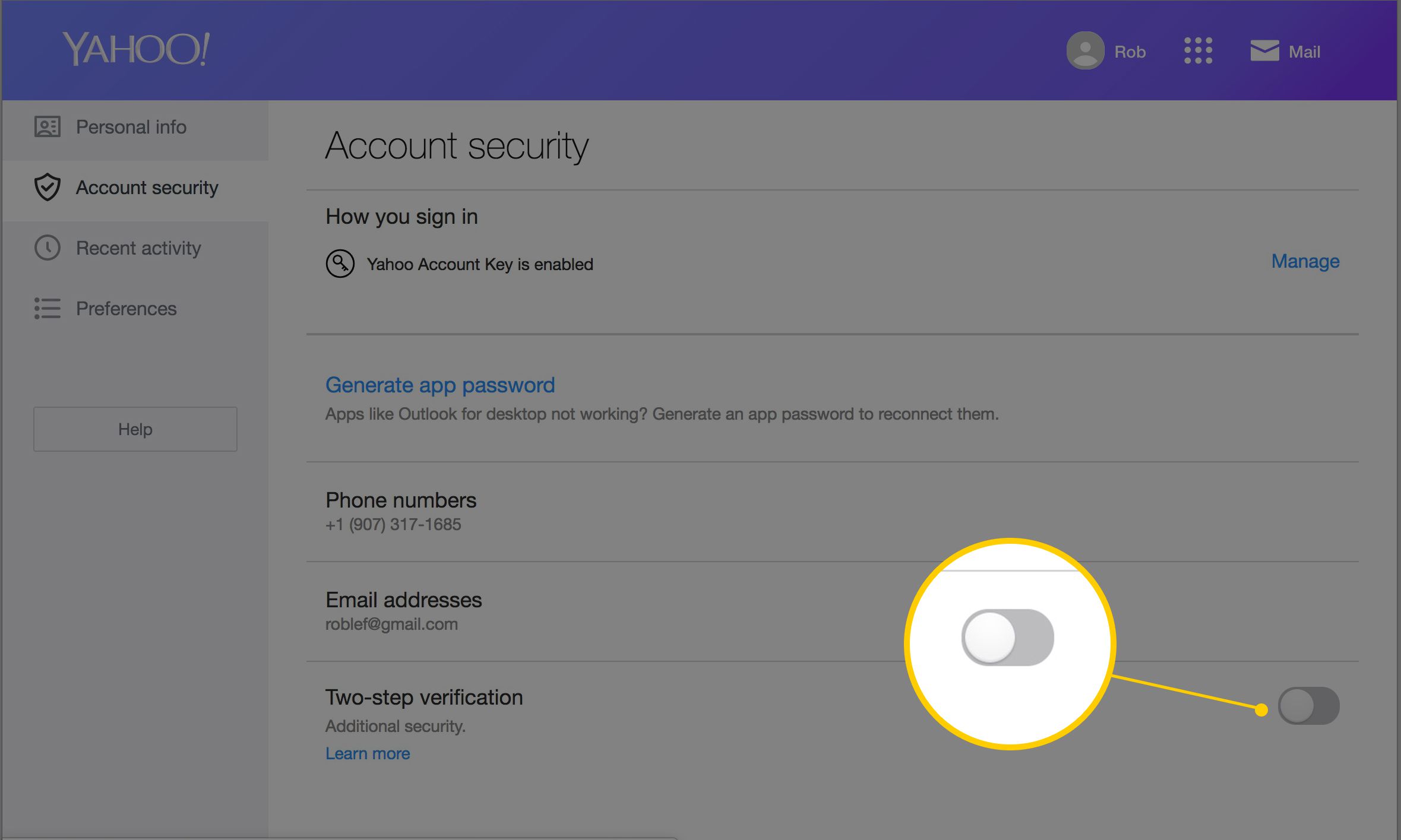Open the Preferences section
The image size is (1401, 840).
(x=128, y=308)
